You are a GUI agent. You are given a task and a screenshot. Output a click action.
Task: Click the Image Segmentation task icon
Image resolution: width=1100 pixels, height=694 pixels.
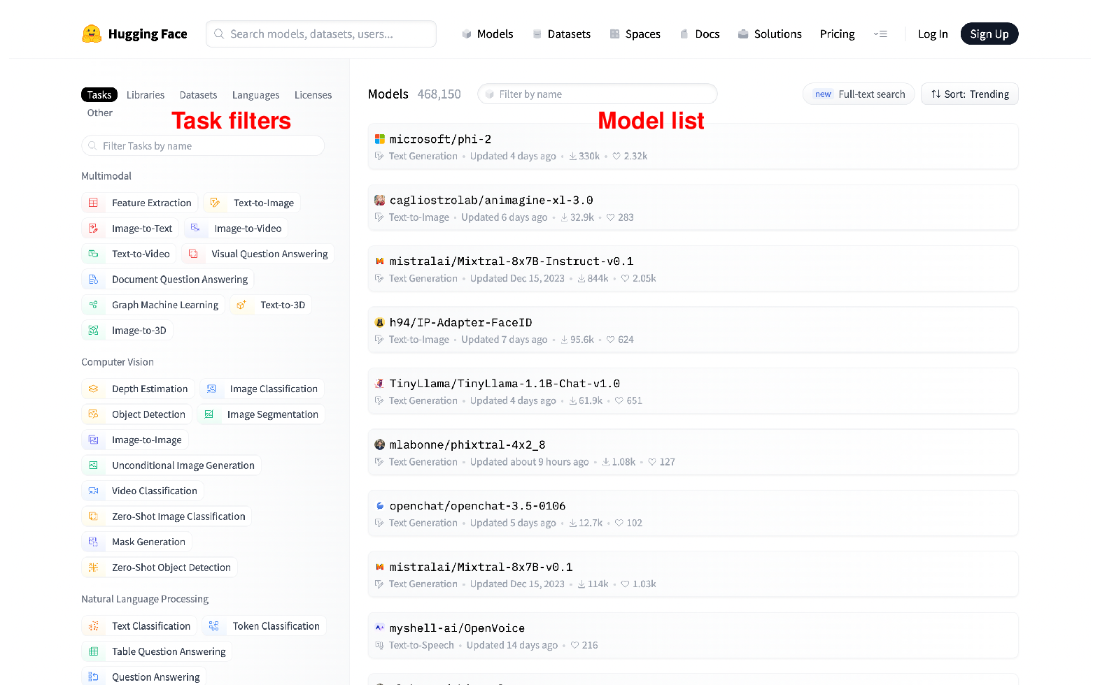[x=208, y=415]
